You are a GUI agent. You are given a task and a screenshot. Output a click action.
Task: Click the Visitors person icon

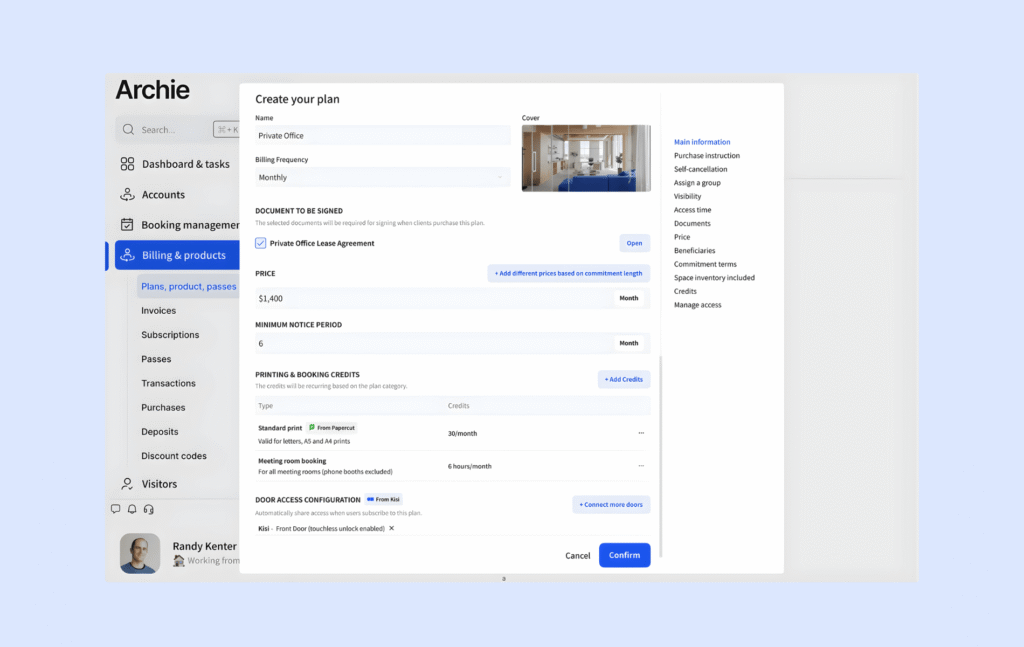point(127,484)
